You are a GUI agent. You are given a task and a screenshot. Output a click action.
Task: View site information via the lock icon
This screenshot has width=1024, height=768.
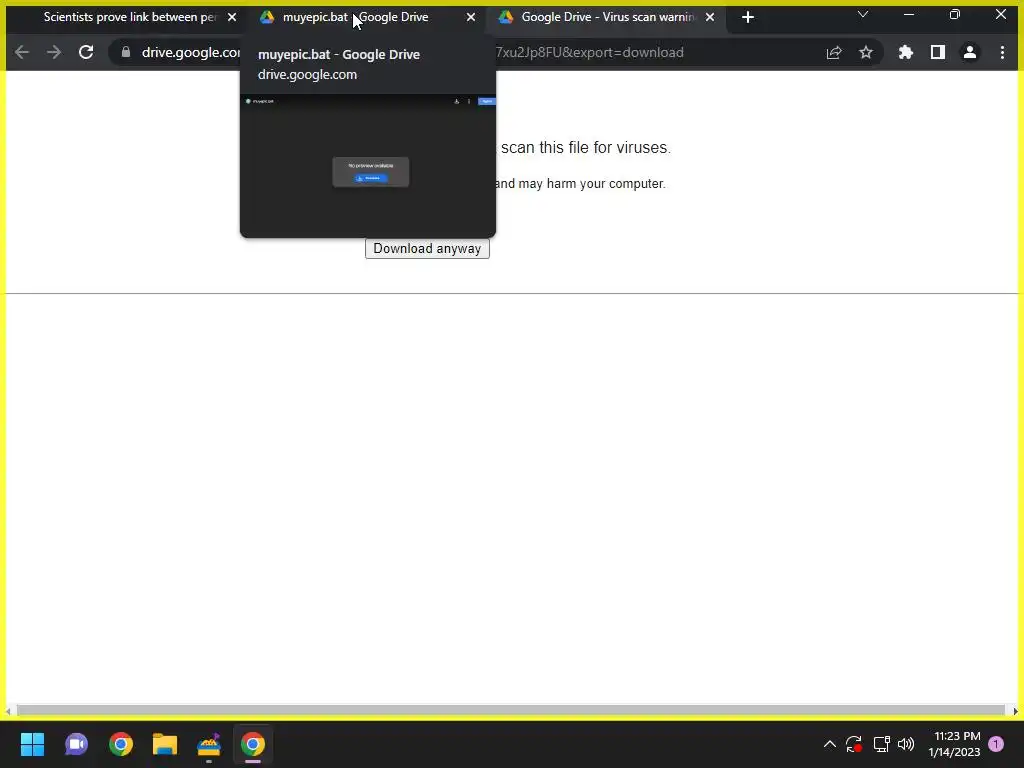click(x=125, y=52)
